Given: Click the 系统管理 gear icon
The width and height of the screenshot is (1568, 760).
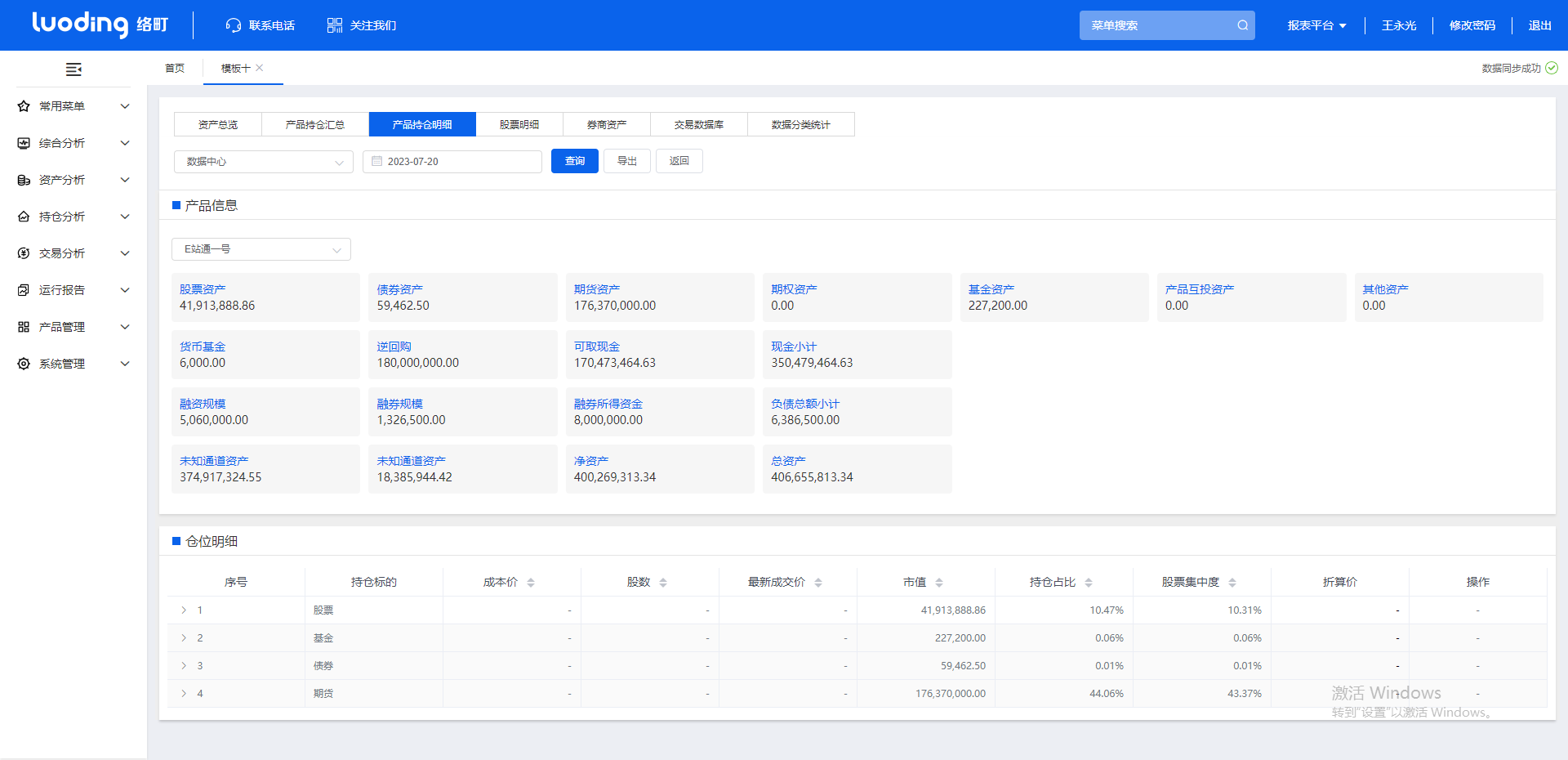Looking at the screenshot, I should [24, 364].
